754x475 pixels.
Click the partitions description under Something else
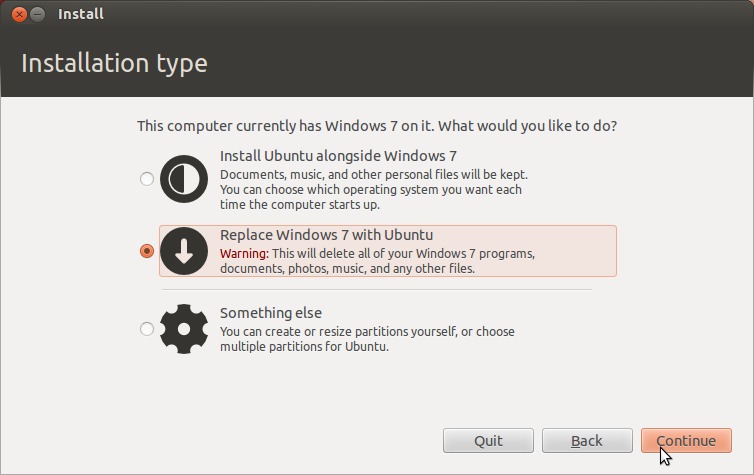pos(367,339)
